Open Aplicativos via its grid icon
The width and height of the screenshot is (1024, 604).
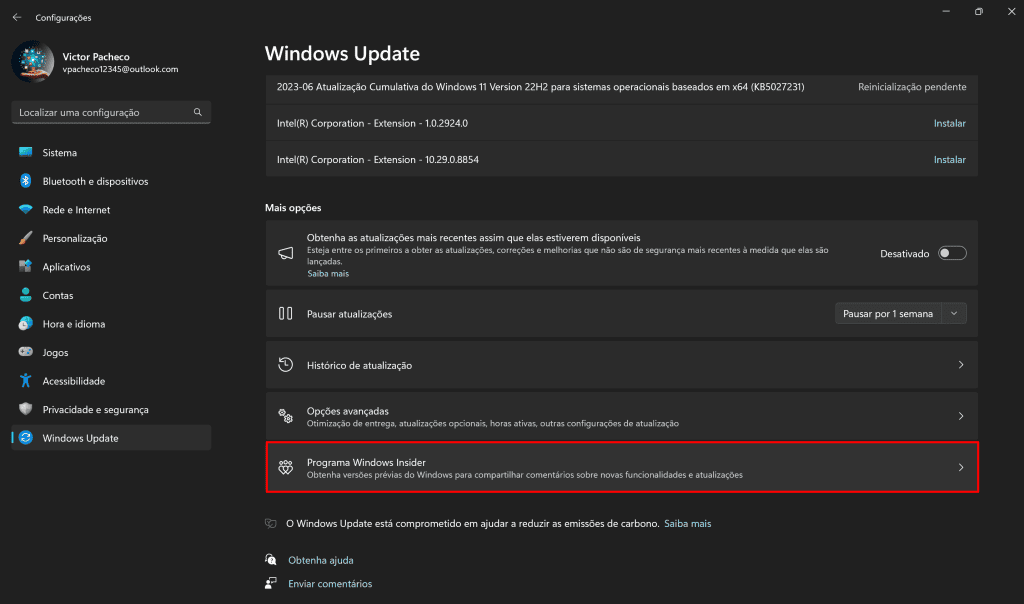coord(23,266)
